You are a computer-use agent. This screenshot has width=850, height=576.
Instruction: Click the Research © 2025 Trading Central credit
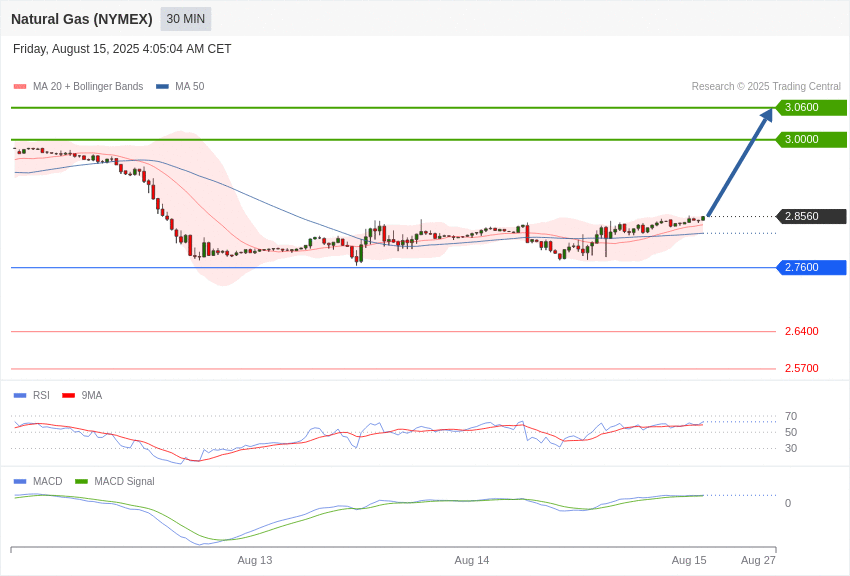[x=766, y=86]
